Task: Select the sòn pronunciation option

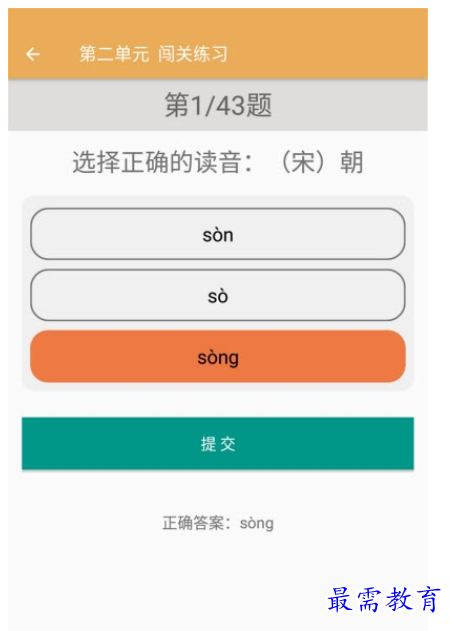Action: pyautogui.click(x=218, y=234)
